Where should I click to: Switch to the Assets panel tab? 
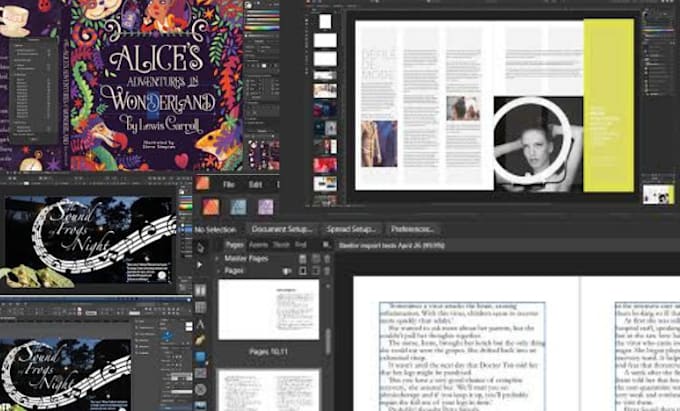click(x=258, y=245)
